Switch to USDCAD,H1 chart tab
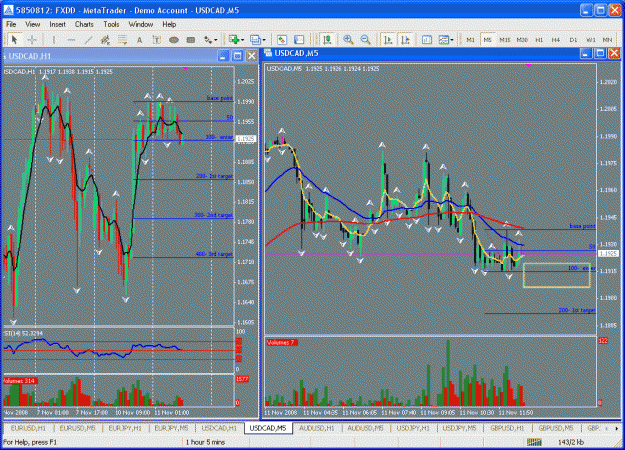Screen dimensions: 625x450 pyautogui.click(x=219, y=428)
